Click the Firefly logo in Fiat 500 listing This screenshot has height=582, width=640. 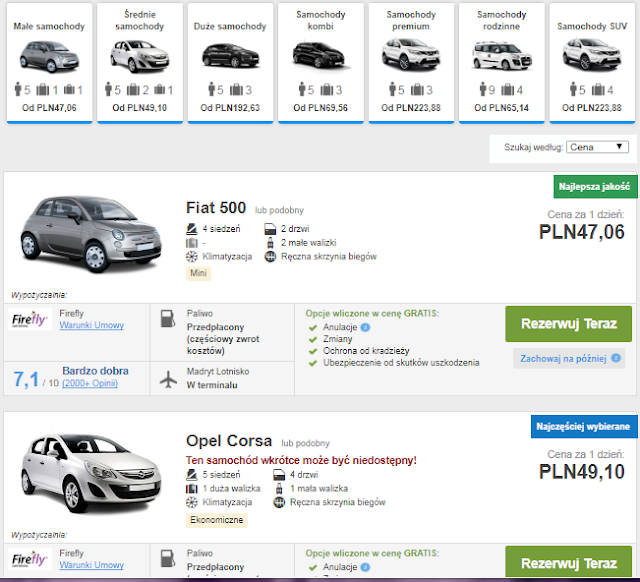tap(29, 320)
